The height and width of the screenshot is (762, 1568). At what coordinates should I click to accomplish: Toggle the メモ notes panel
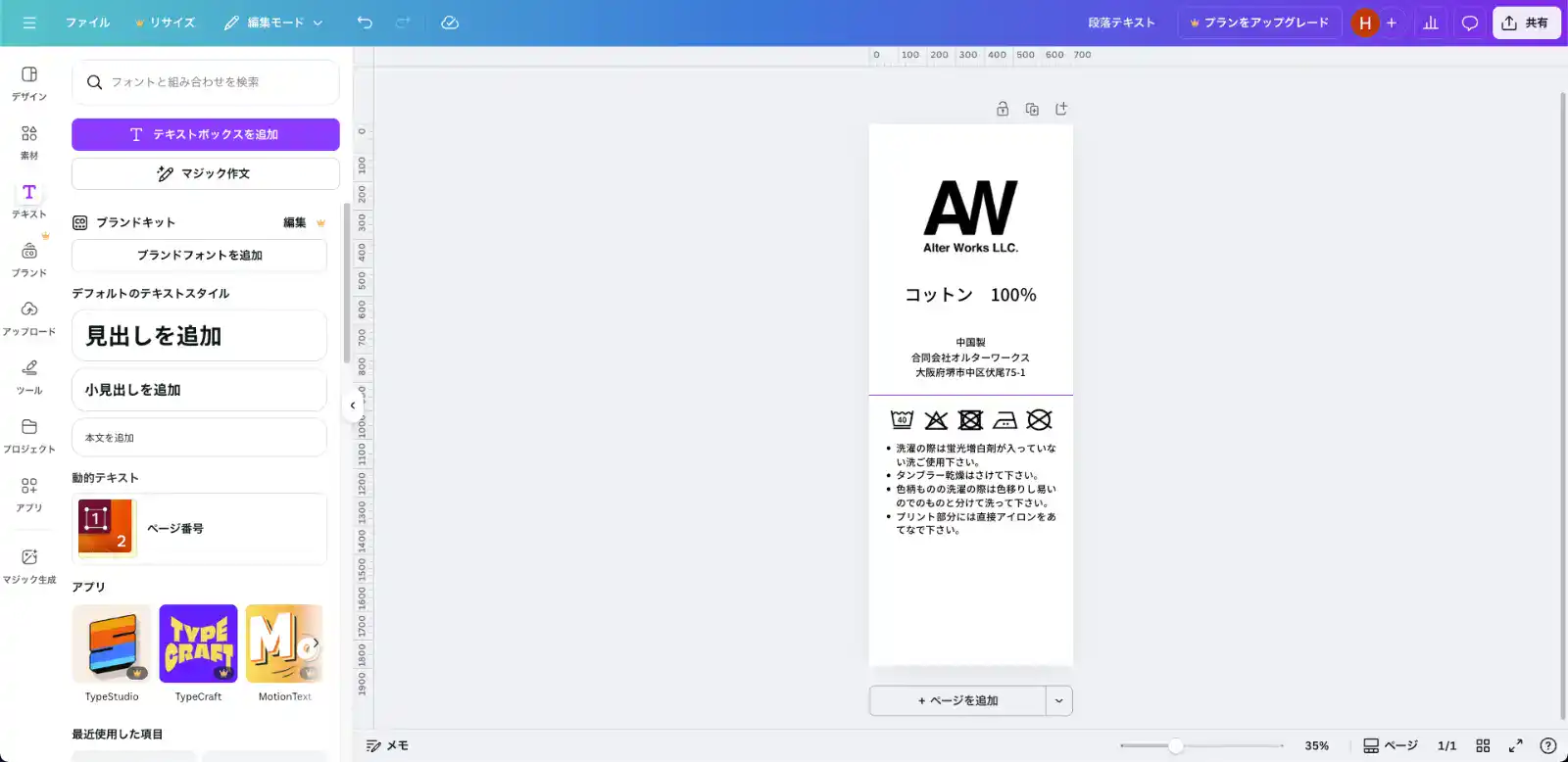[x=387, y=745]
